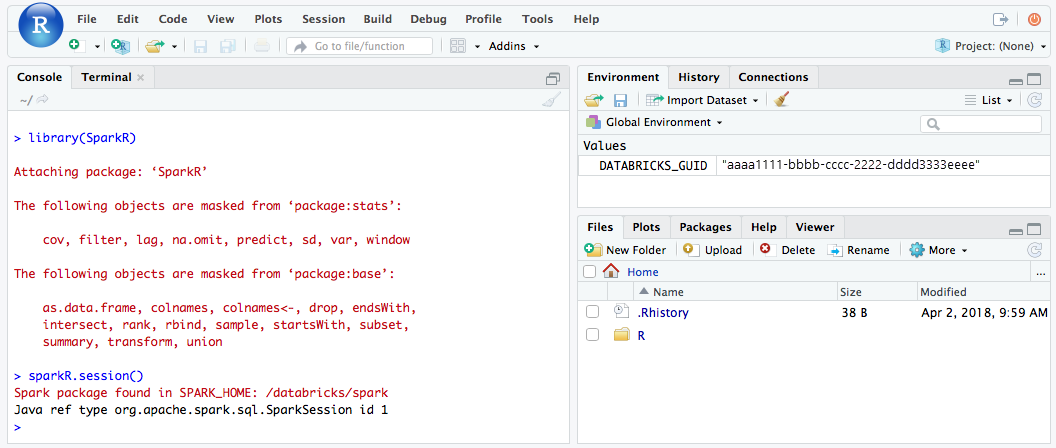The image size is (1056, 448).
Task: Open the More dropdown in Files
Action: pyautogui.click(x=938, y=250)
